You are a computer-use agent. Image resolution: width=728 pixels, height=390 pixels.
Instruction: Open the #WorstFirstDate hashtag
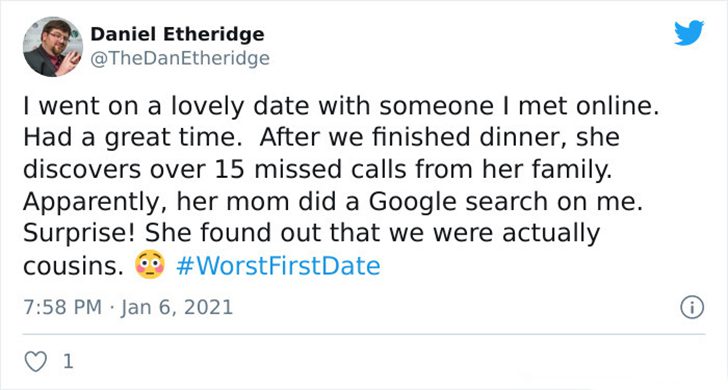[278, 266]
